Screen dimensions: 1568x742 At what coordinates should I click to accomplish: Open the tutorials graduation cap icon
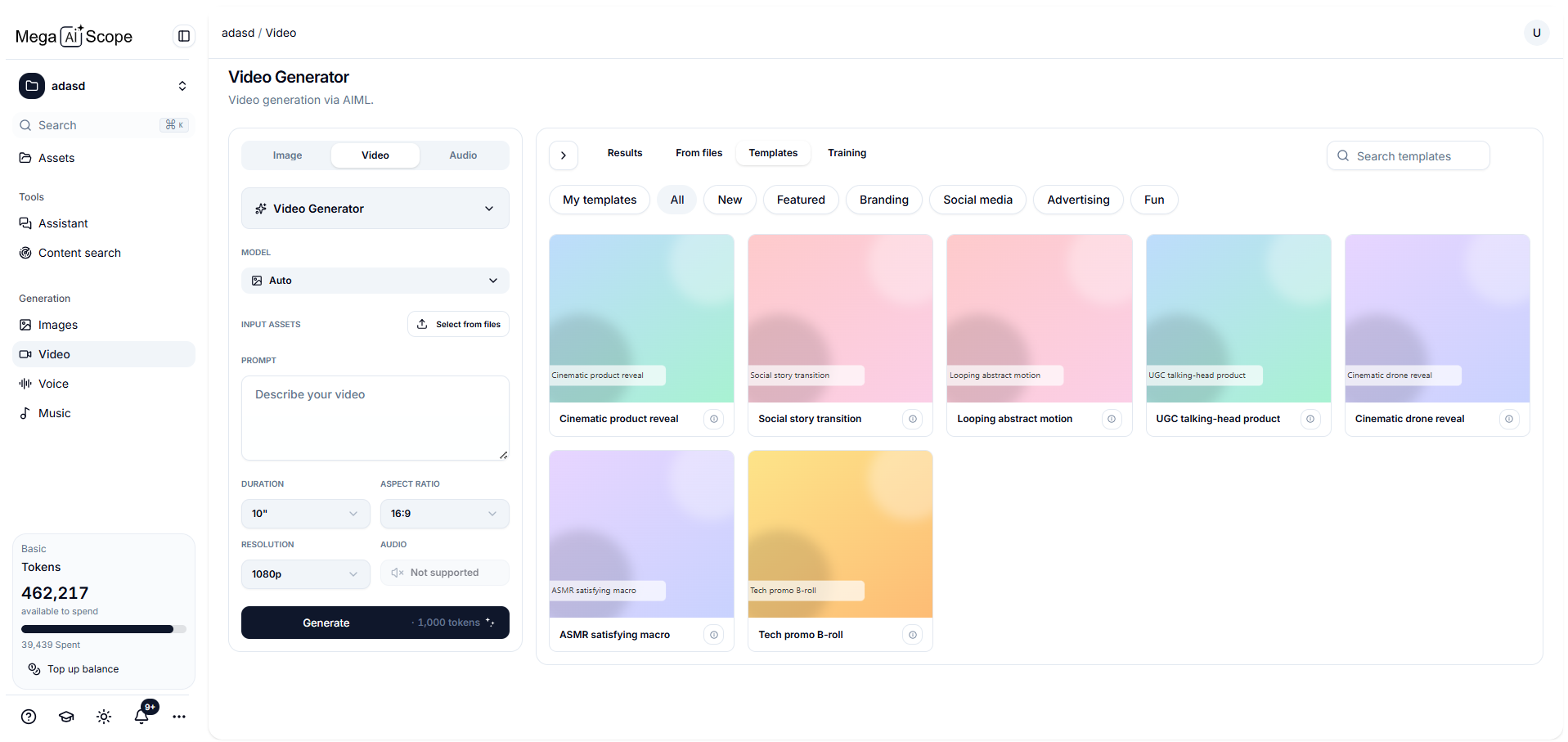click(66, 717)
